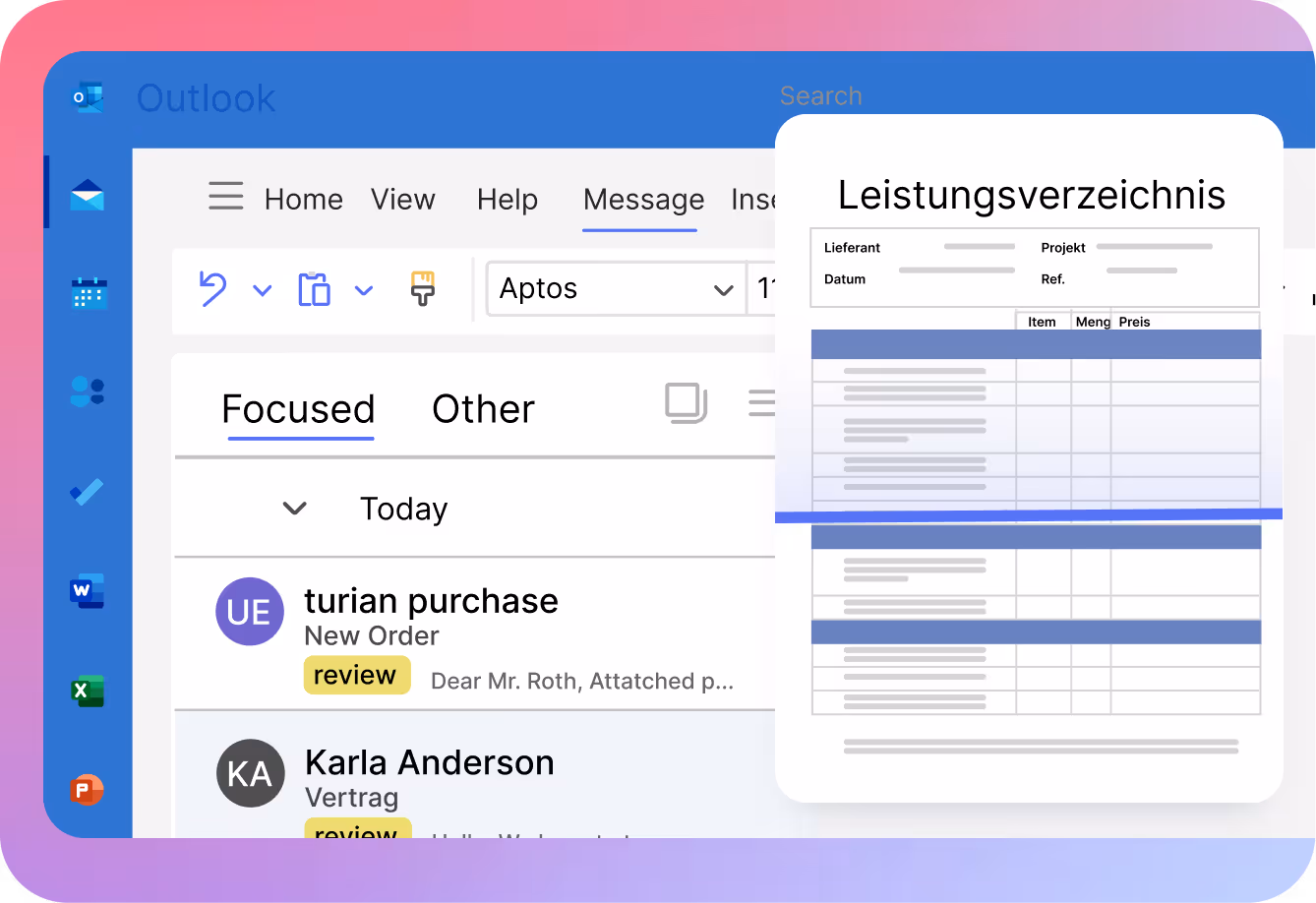Select the Message ribbon tab
Image resolution: width=1316 pixels, height=903 pixels.
643,200
